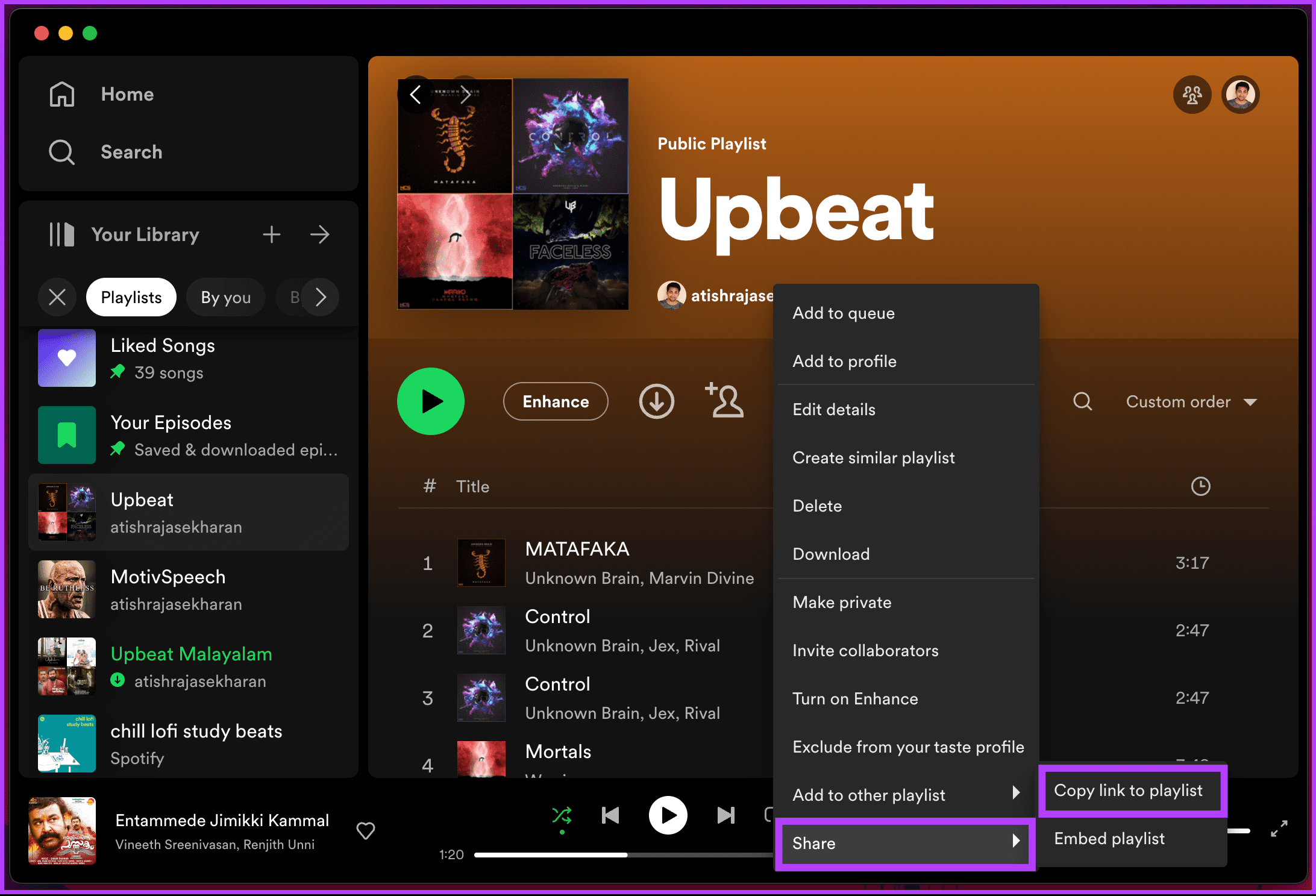Expand the Share submenu
1316x896 pixels.
click(x=906, y=844)
